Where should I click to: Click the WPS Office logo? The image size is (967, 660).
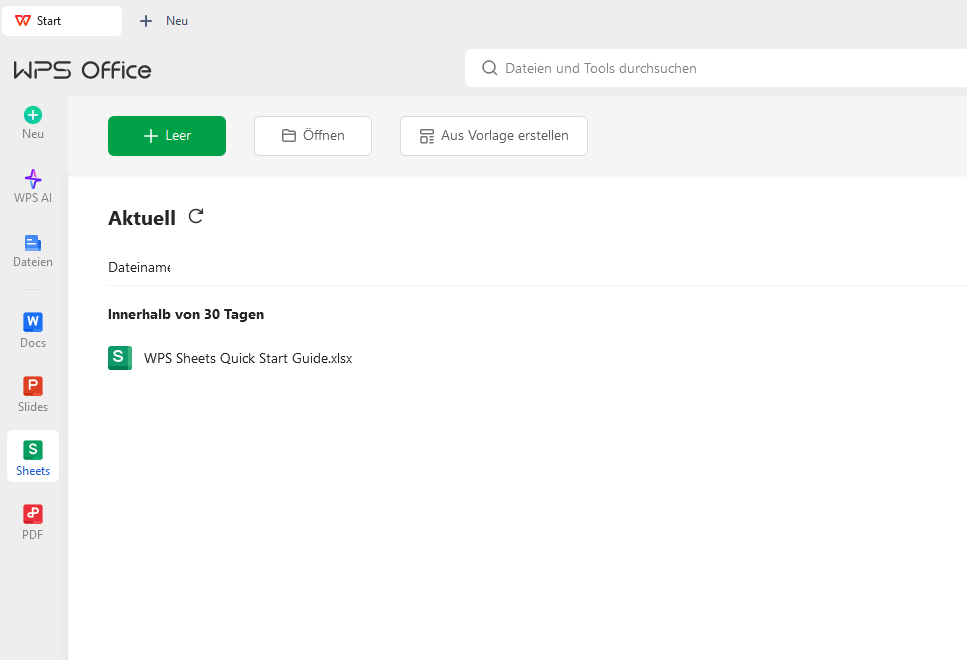coord(82,70)
